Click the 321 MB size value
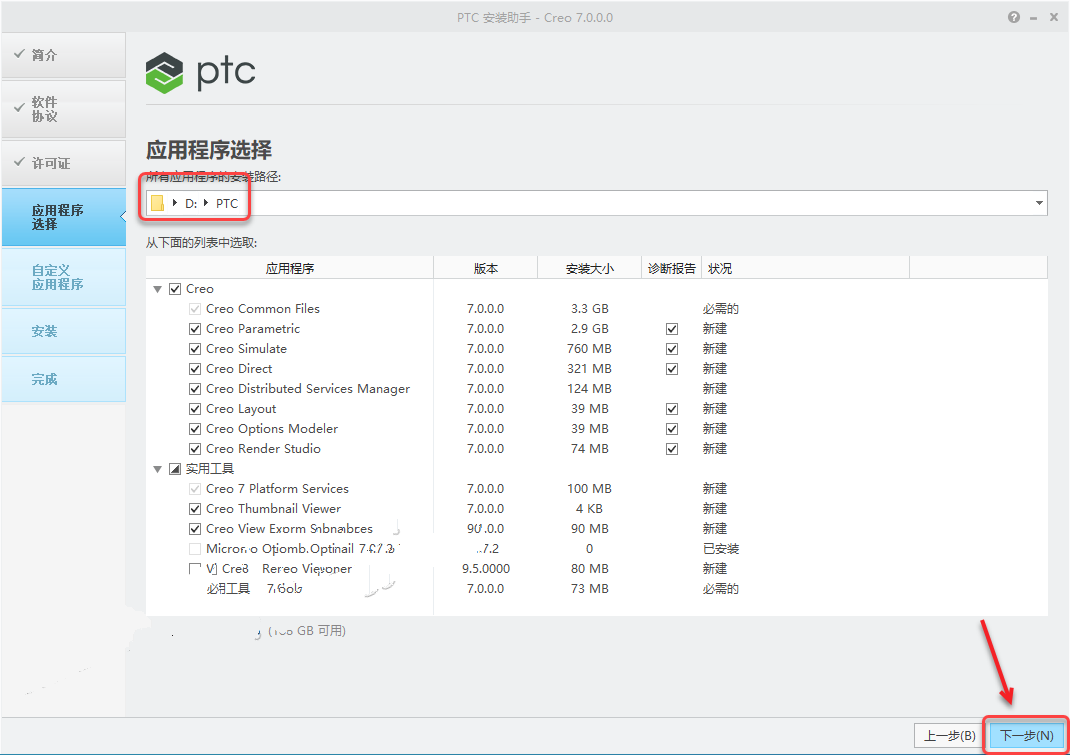The height and width of the screenshot is (755, 1070). 590,369
